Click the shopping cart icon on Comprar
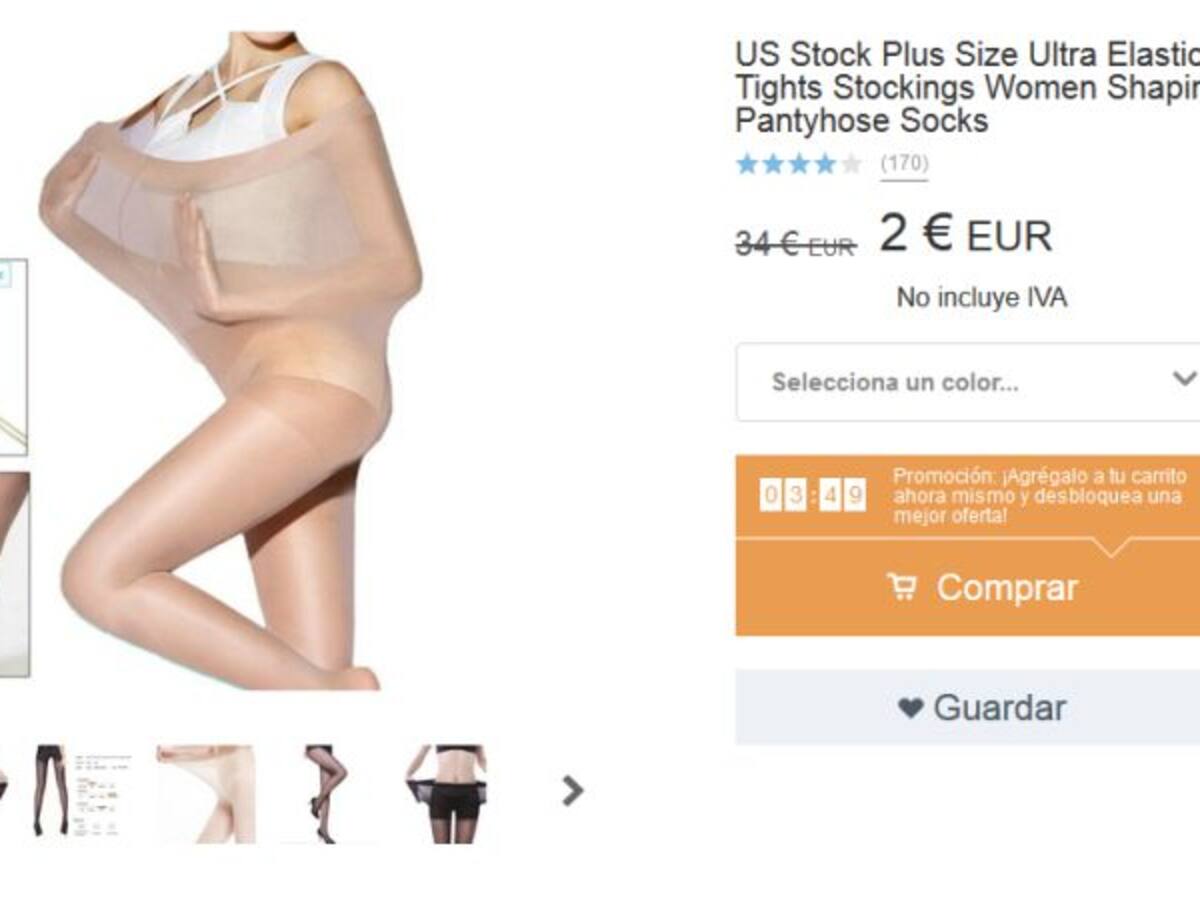1200x900 pixels. (902, 586)
